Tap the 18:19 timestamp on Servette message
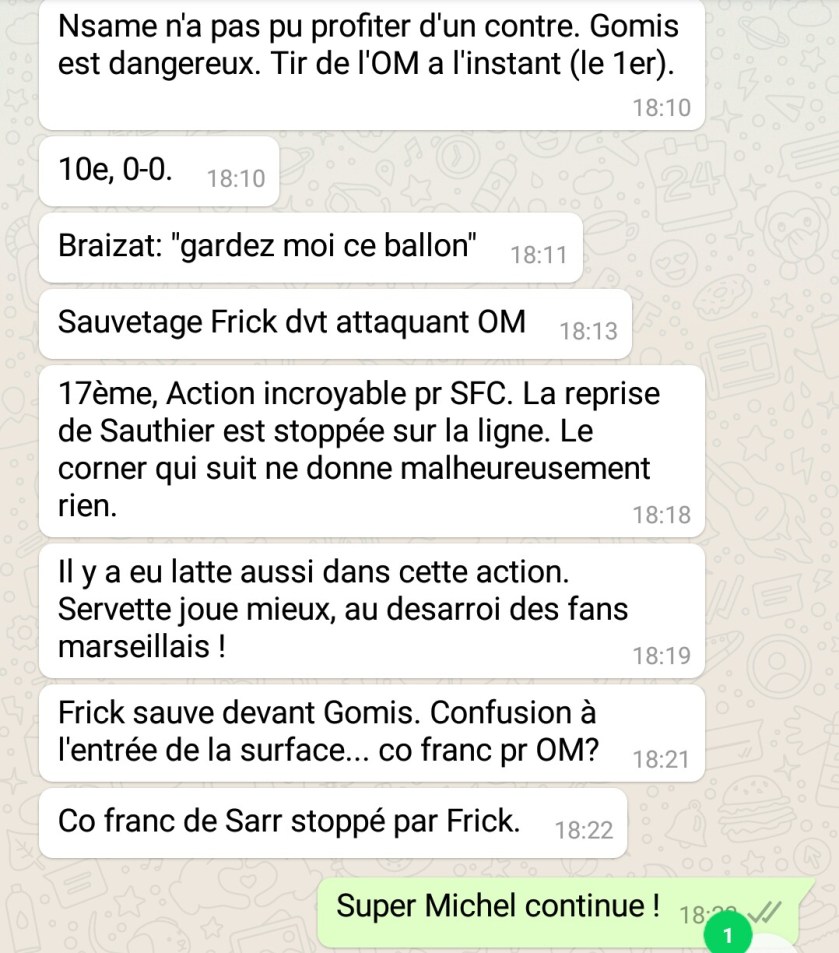This screenshot has height=953, width=839. click(661, 656)
